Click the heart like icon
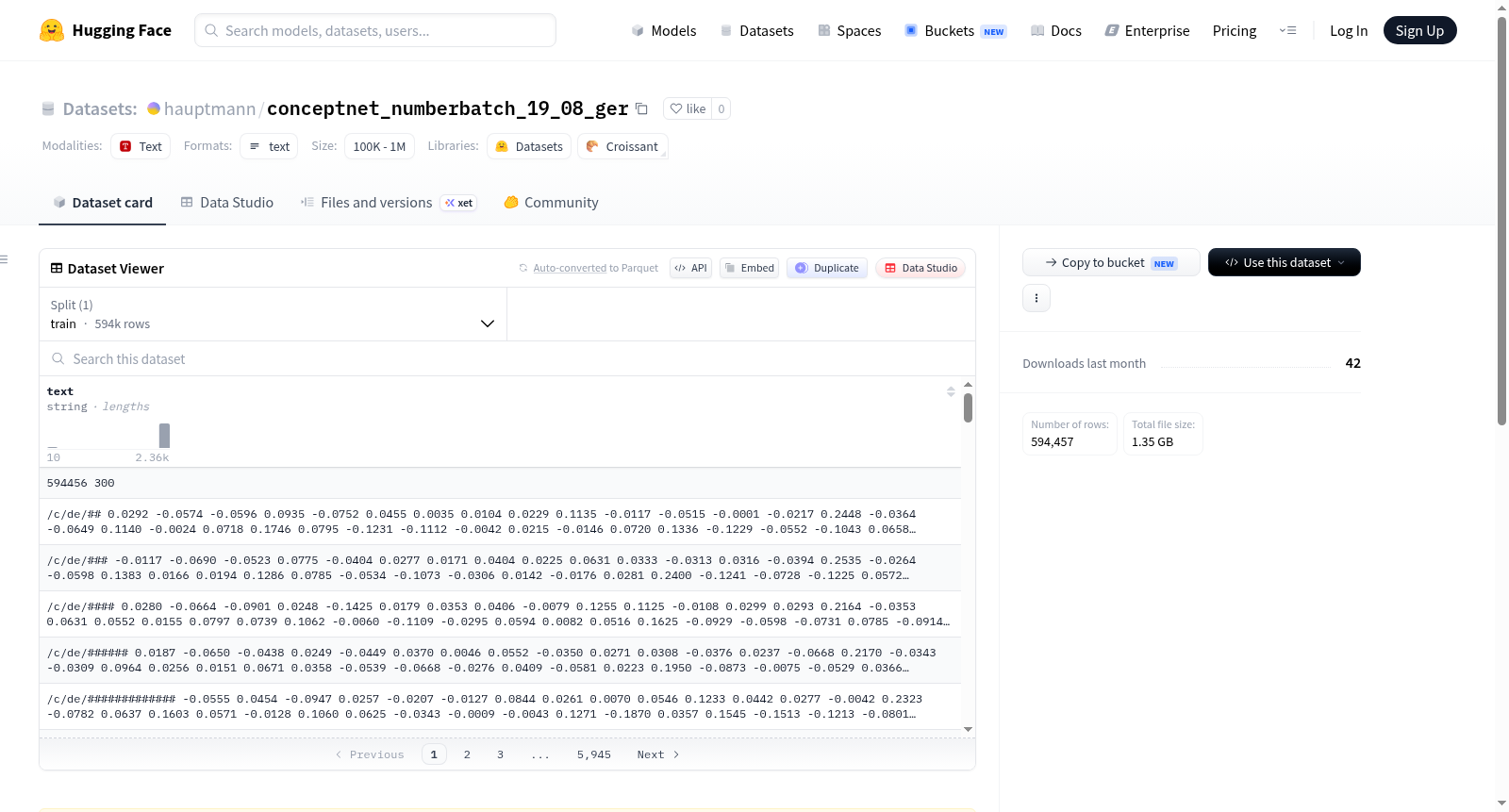Viewport: 1509px width, 812px height. pyautogui.click(x=676, y=108)
